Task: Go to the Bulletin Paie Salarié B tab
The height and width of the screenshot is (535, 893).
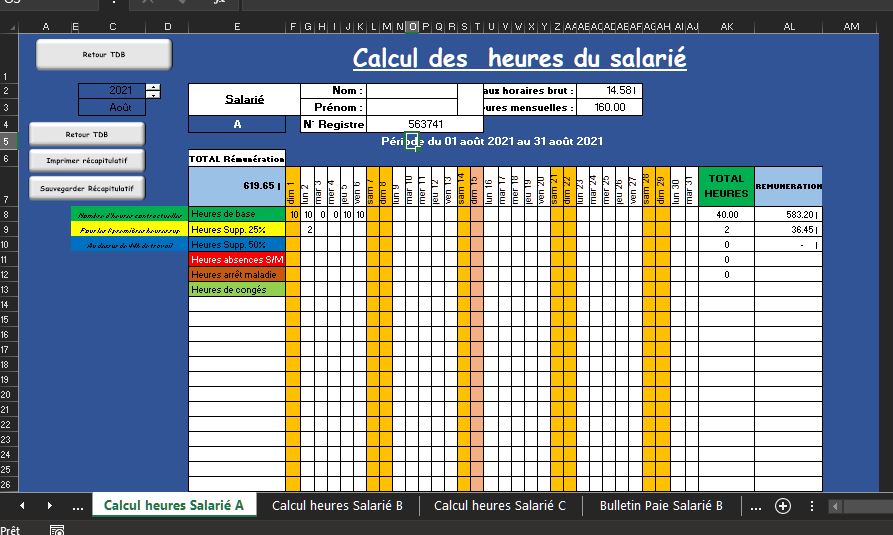Action: [661, 506]
